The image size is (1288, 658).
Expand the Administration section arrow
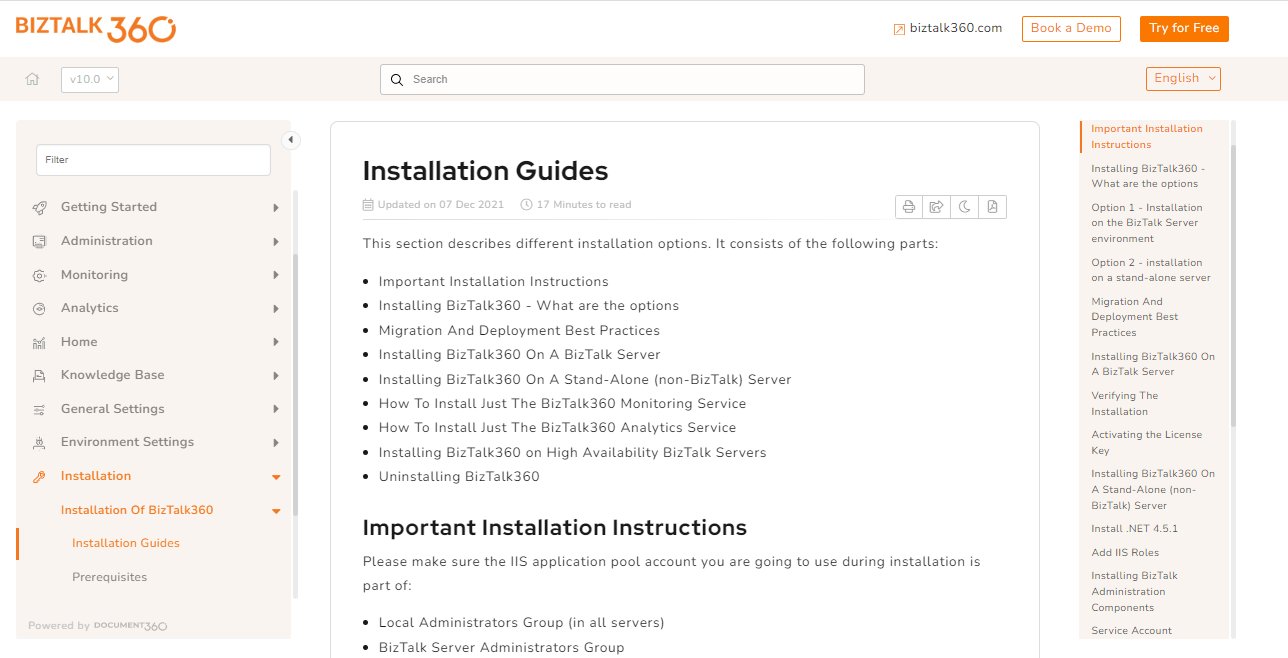click(276, 241)
